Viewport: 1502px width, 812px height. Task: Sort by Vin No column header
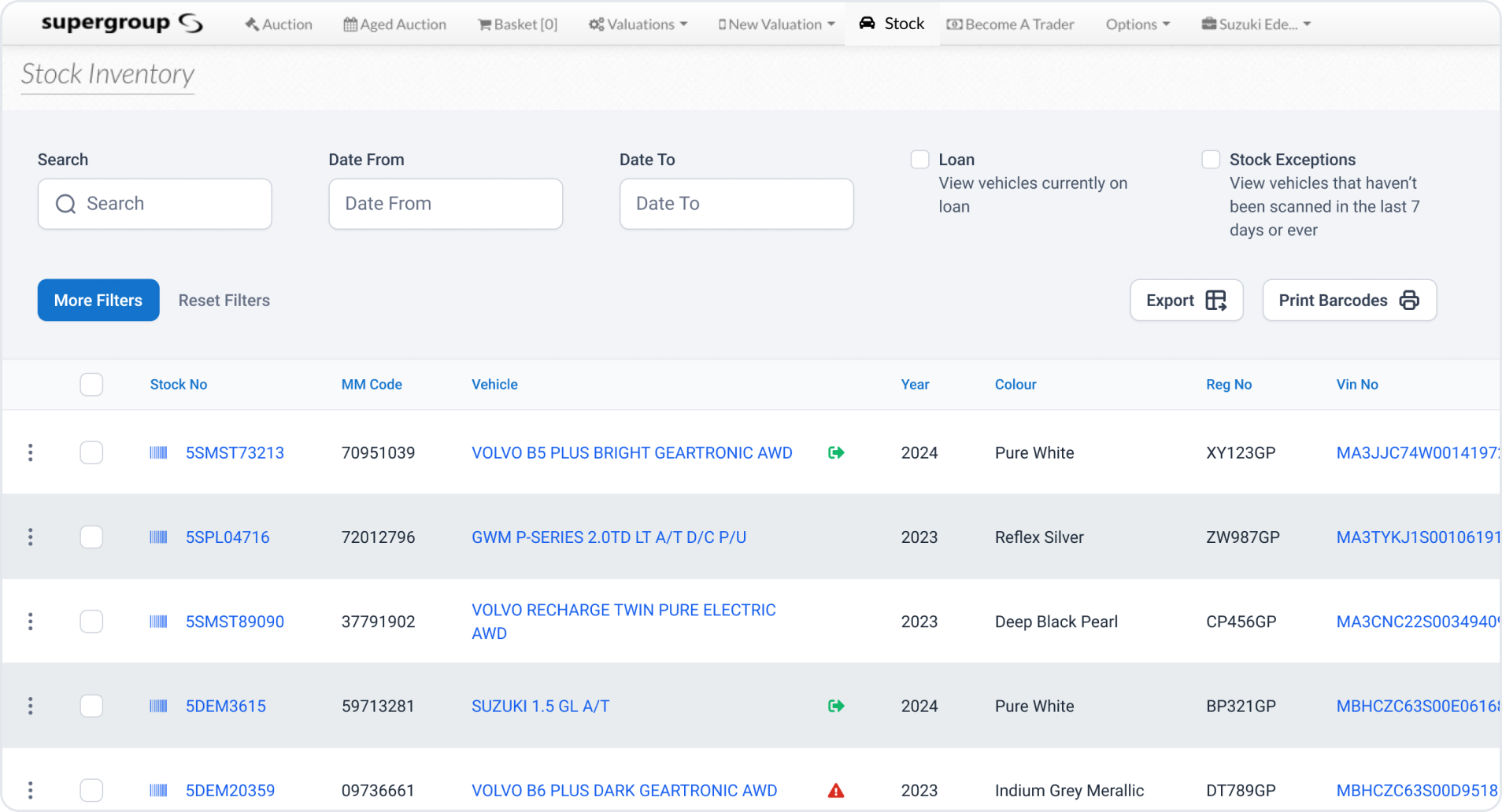tap(1357, 385)
